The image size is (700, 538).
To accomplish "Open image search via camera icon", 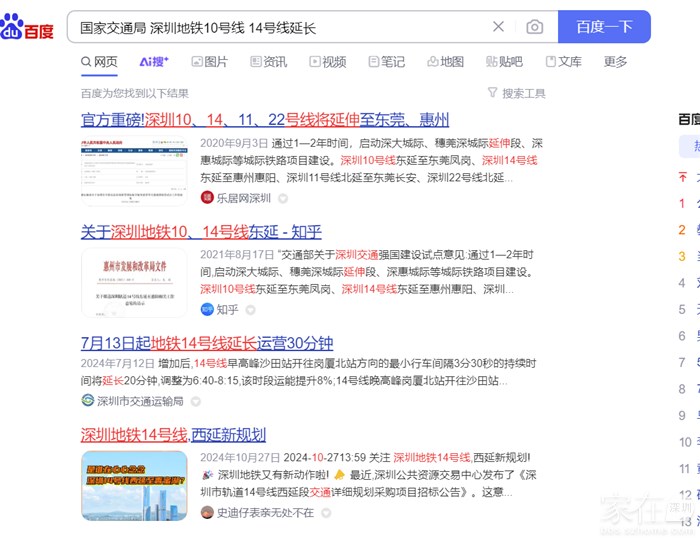I will tap(535, 27).
